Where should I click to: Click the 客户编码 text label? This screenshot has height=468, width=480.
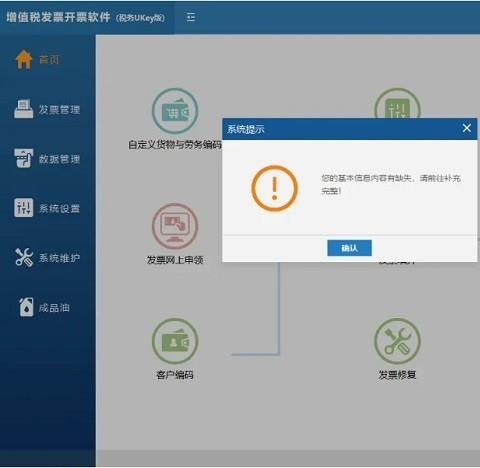click(x=175, y=375)
